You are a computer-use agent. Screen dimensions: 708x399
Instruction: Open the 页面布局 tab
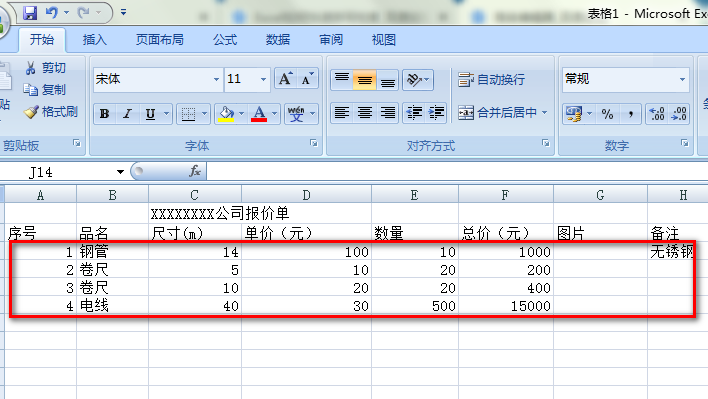(160, 40)
